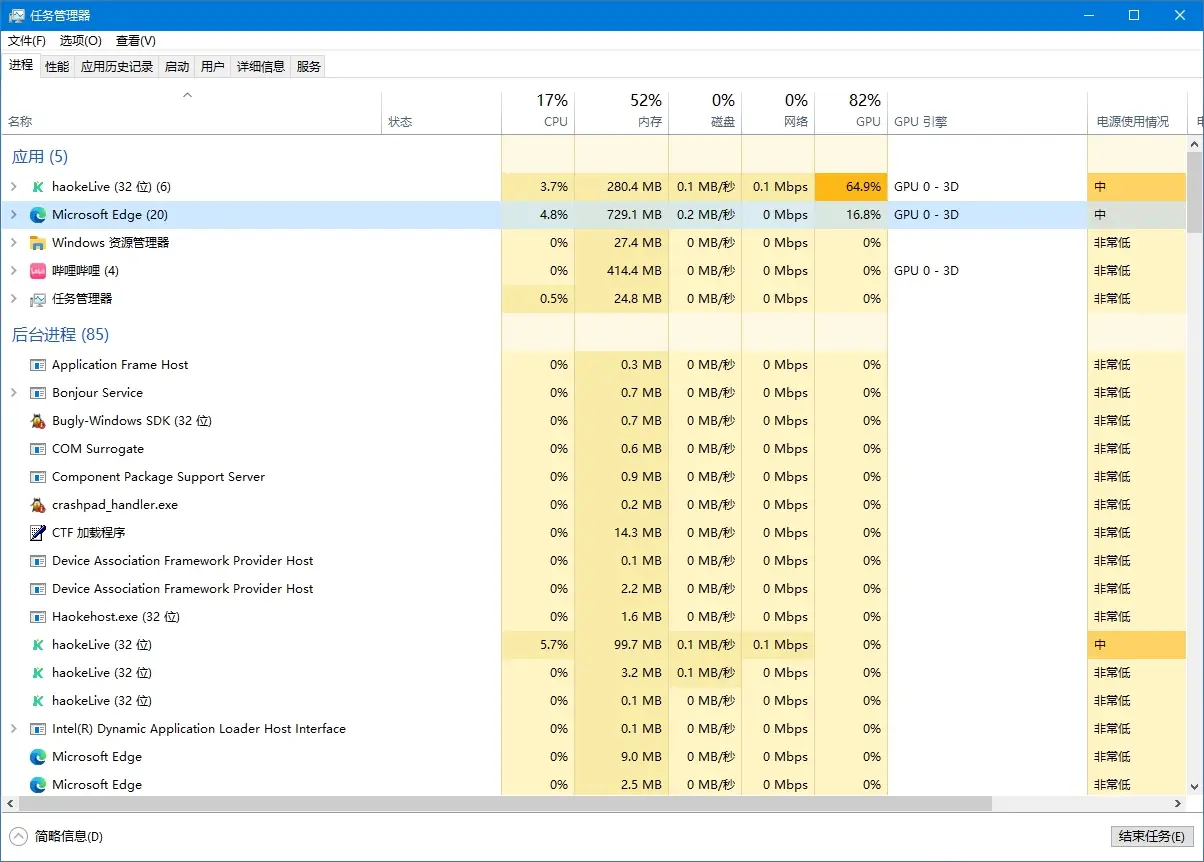The image size is (1204, 862).
Task: Expand the Microsoft Edge (20) process group
Action: [x=13, y=215]
